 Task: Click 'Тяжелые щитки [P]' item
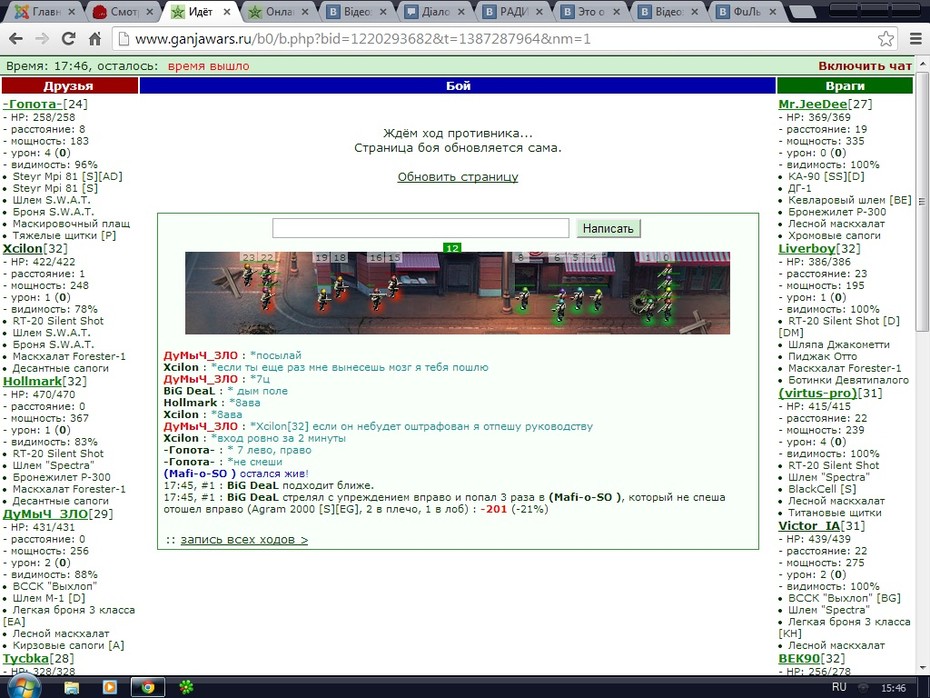point(64,236)
